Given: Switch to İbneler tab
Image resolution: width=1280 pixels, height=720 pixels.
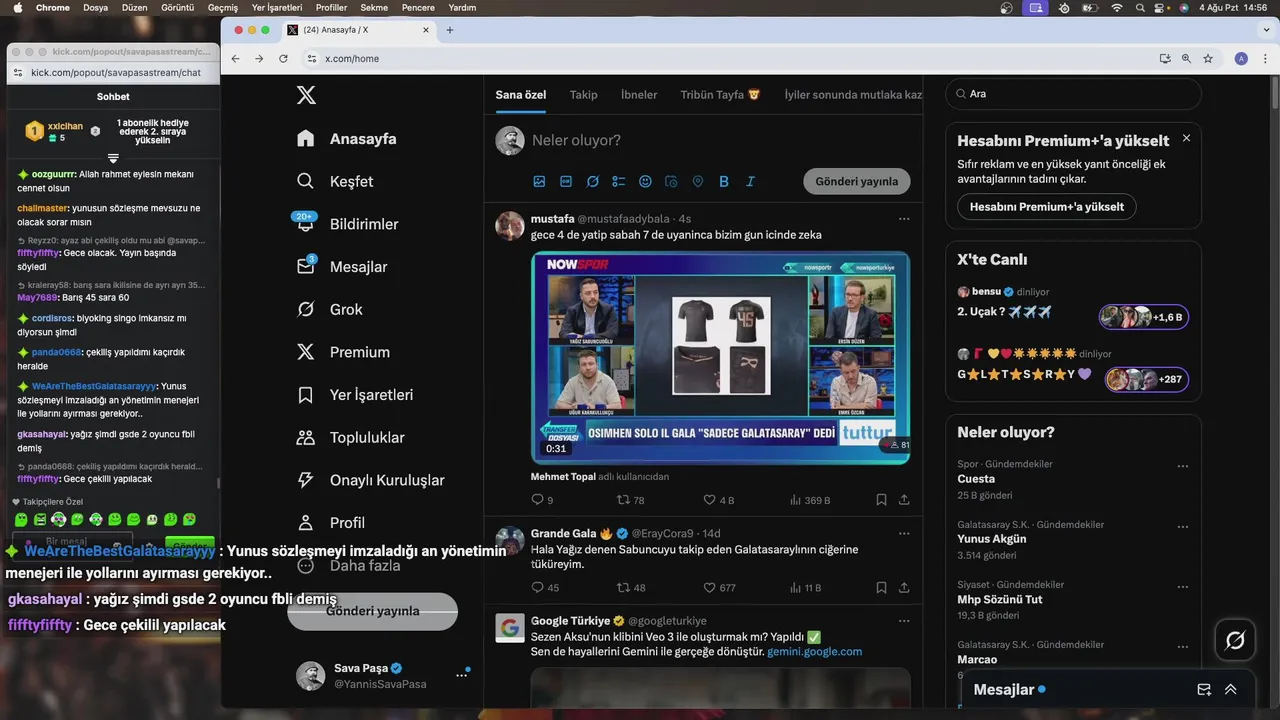Looking at the screenshot, I should click(x=639, y=95).
